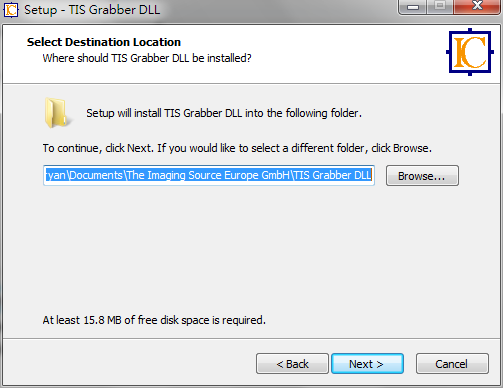
Task: Click the yellow folder icon
Action: tap(57, 113)
